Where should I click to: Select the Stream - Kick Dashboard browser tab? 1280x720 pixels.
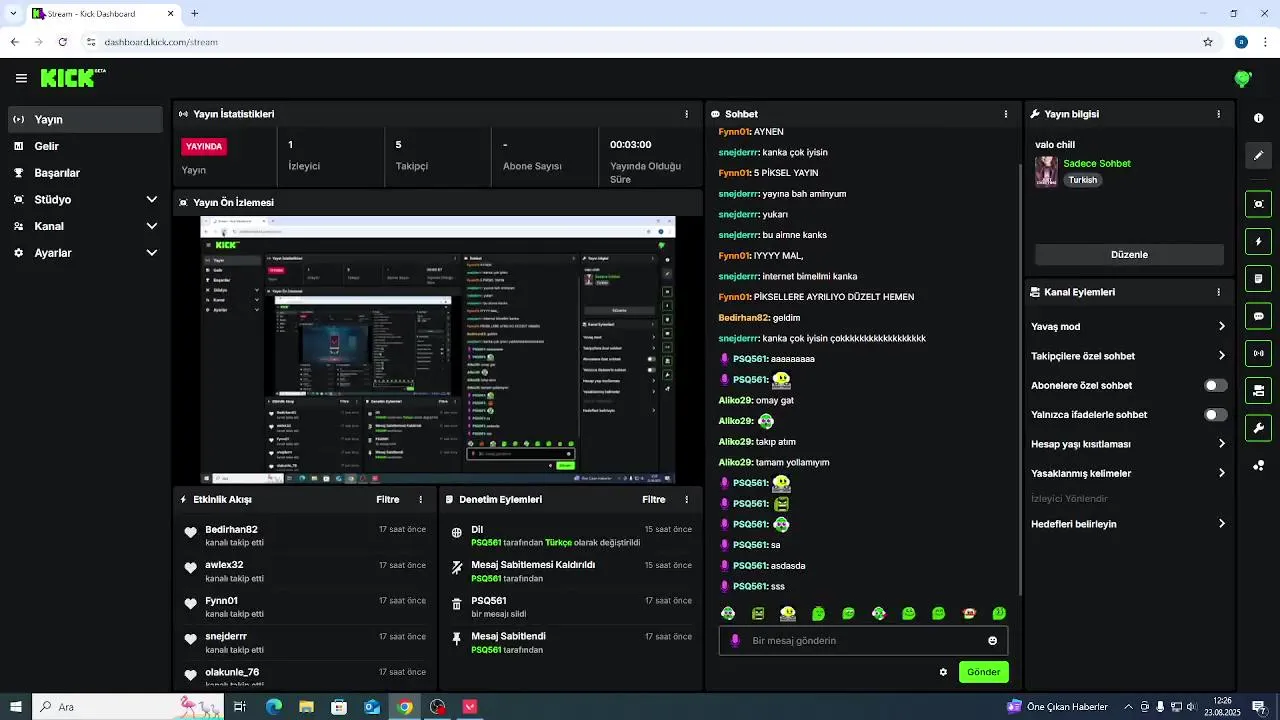click(x=103, y=13)
